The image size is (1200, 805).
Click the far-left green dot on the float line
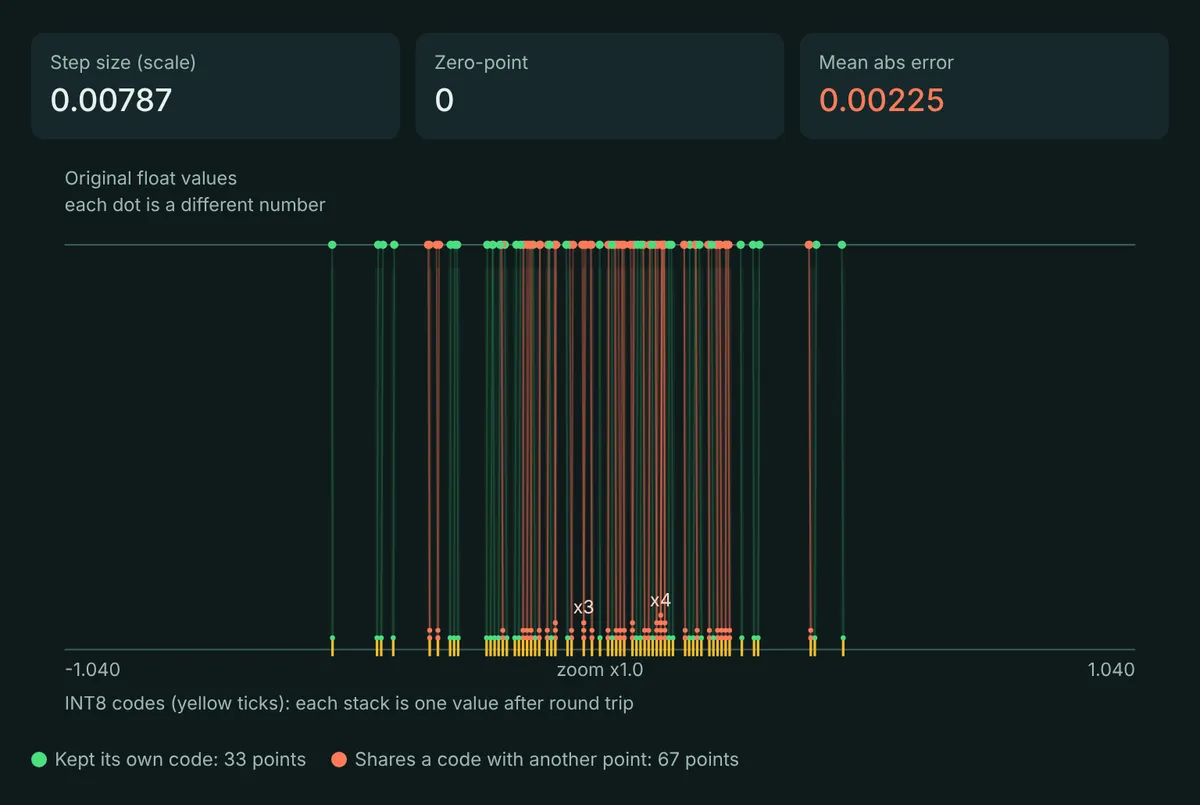tap(332, 245)
